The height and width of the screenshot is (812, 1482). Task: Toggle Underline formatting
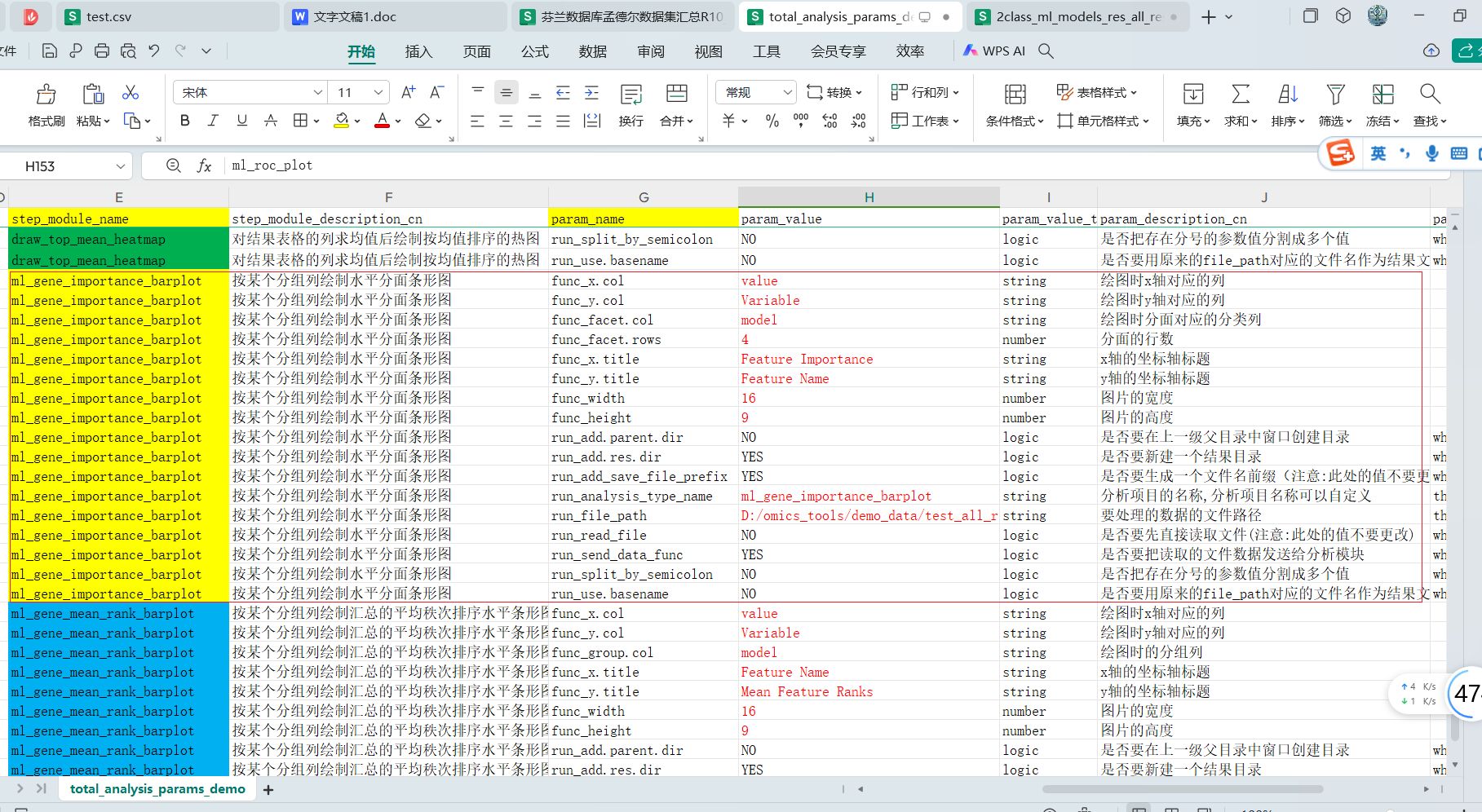coord(241,121)
